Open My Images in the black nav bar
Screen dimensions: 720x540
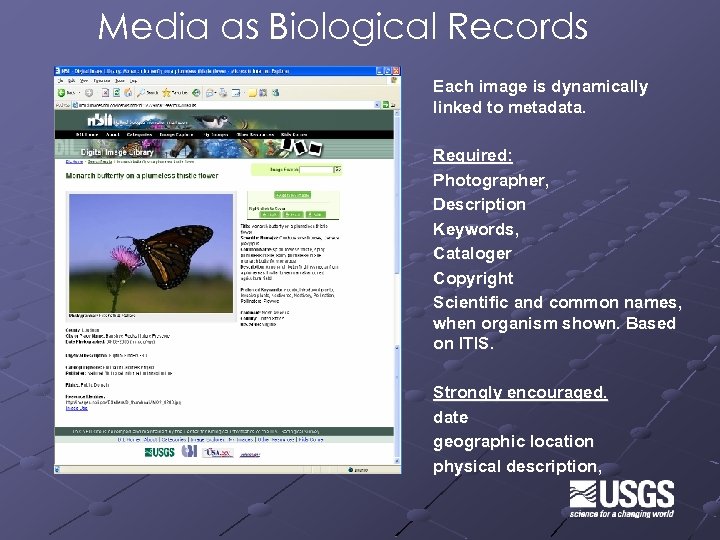click(x=216, y=135)
